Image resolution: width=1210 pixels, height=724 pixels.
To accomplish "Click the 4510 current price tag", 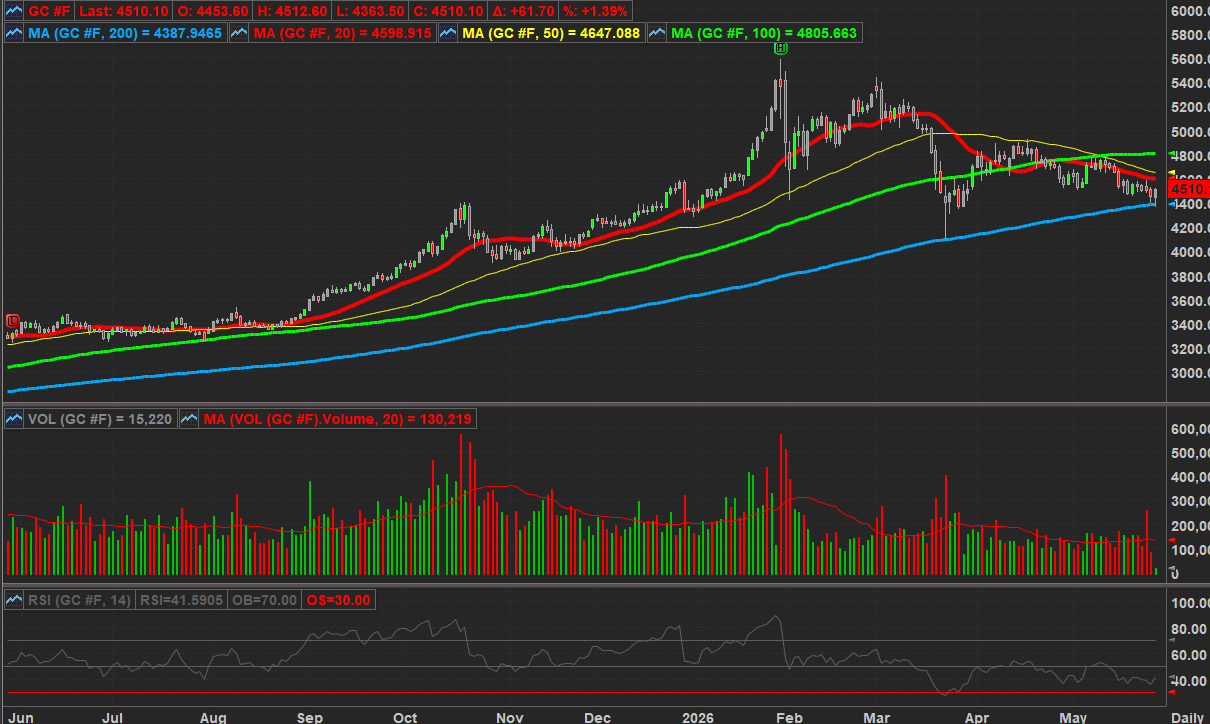I will [1190, 188].
